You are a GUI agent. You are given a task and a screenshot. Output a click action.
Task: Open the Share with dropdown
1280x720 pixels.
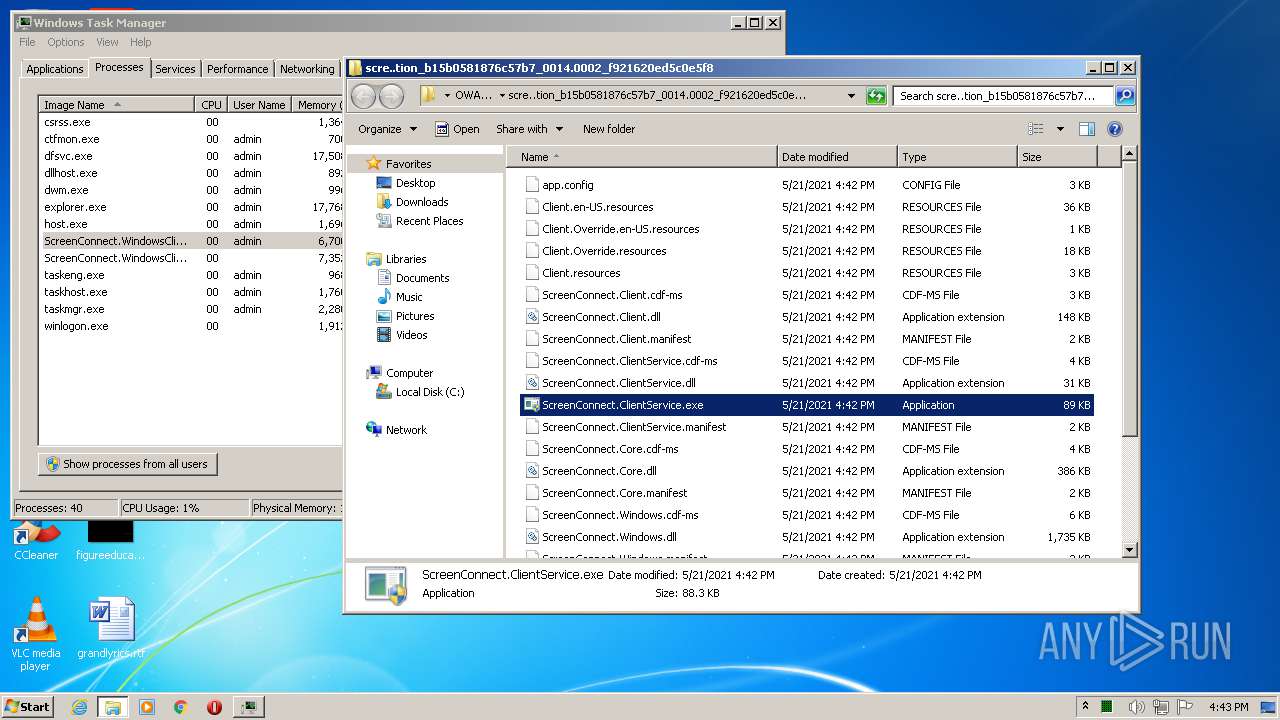(529, 129)
